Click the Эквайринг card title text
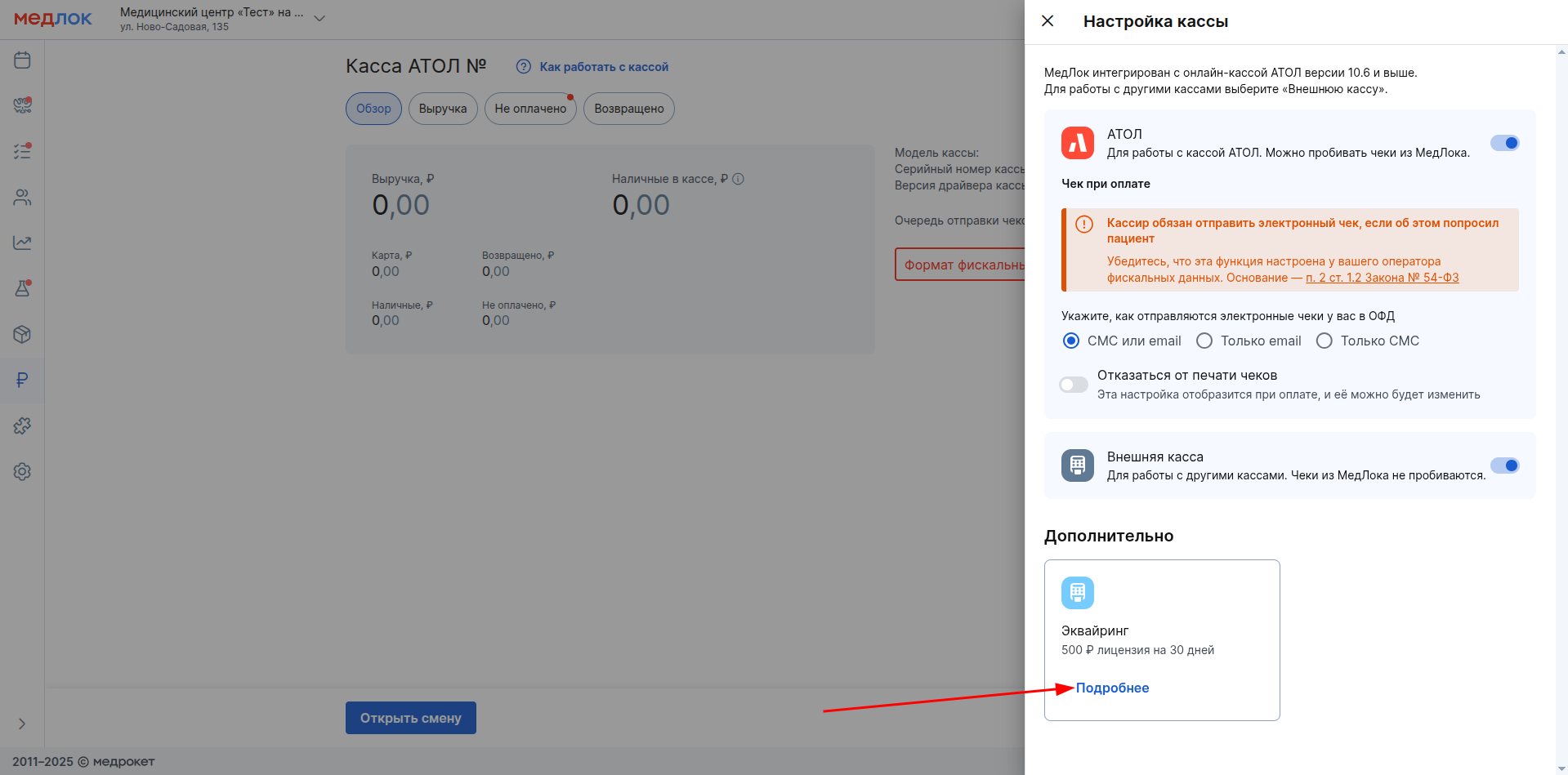The height and width of the screenshot is (775, 1568). pos(1095,630)
